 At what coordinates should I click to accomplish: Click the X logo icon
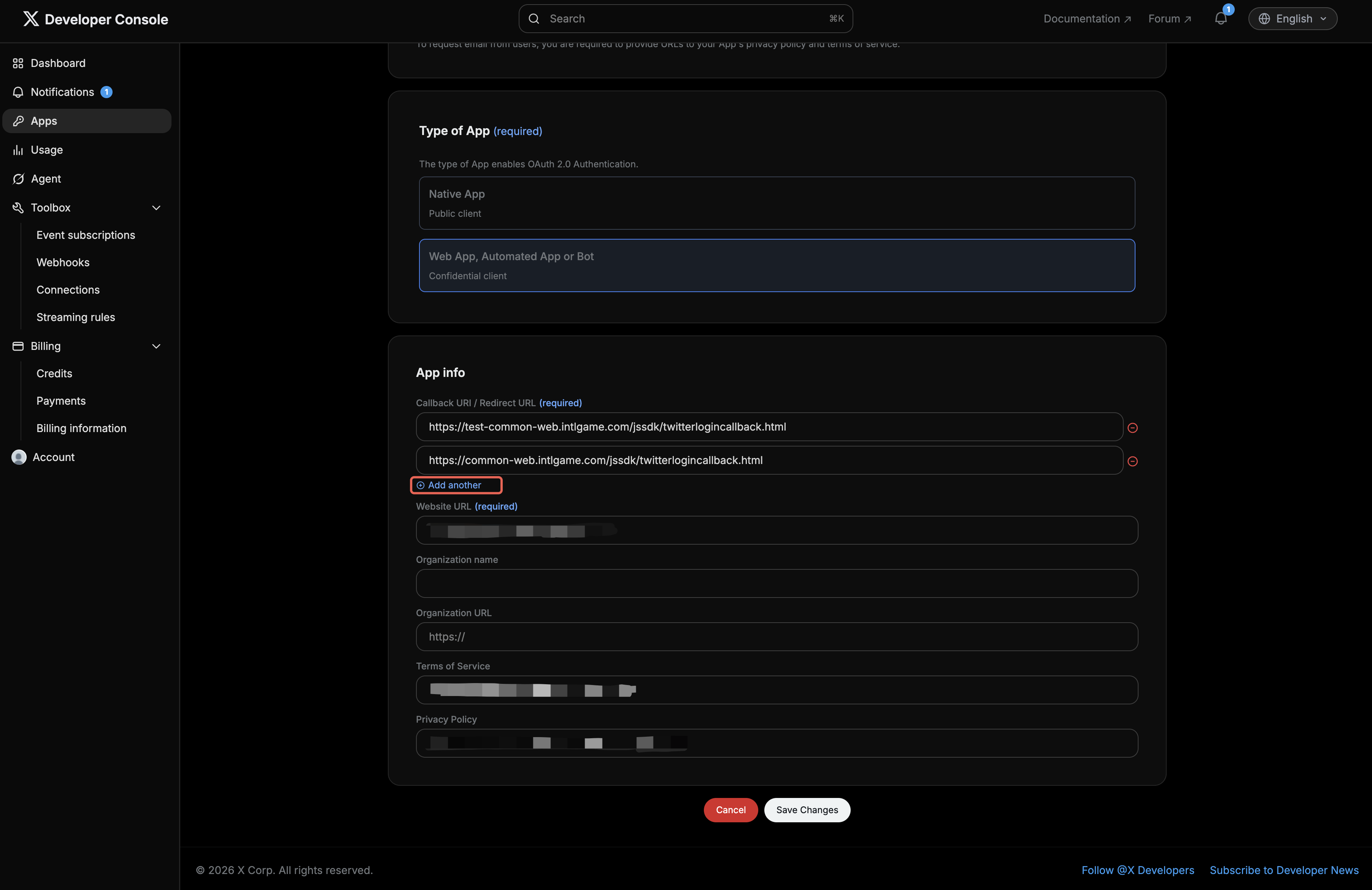[x=30, y=19]
